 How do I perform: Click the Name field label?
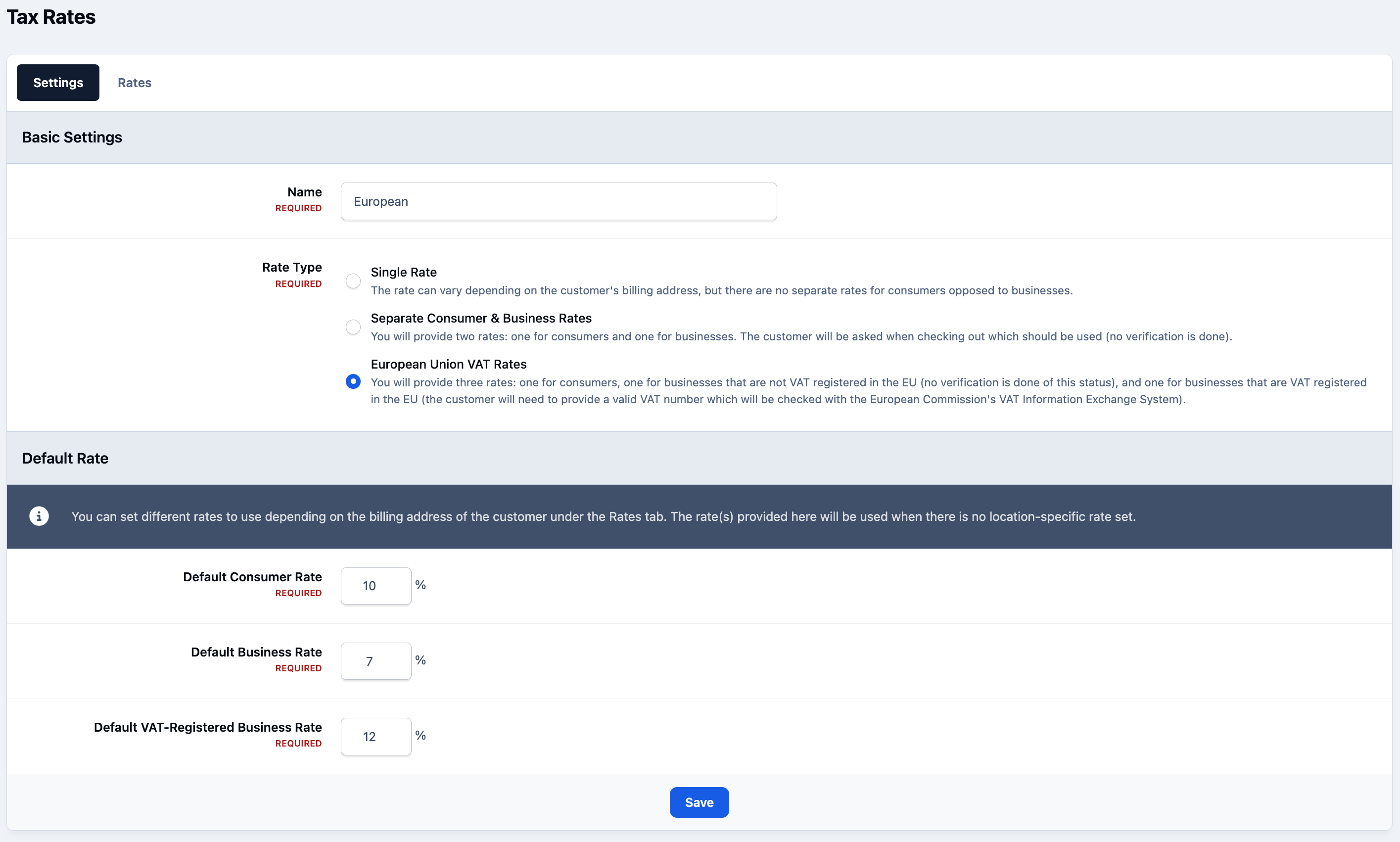coord(305,192)
